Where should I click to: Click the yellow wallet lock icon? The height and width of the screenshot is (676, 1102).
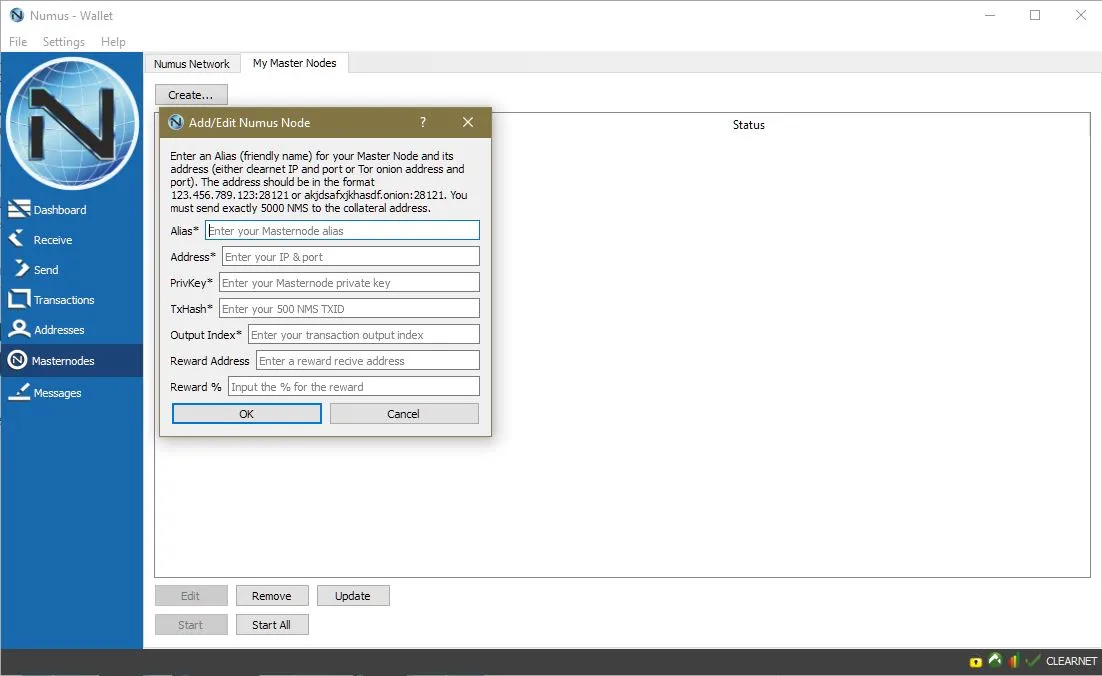975,661
